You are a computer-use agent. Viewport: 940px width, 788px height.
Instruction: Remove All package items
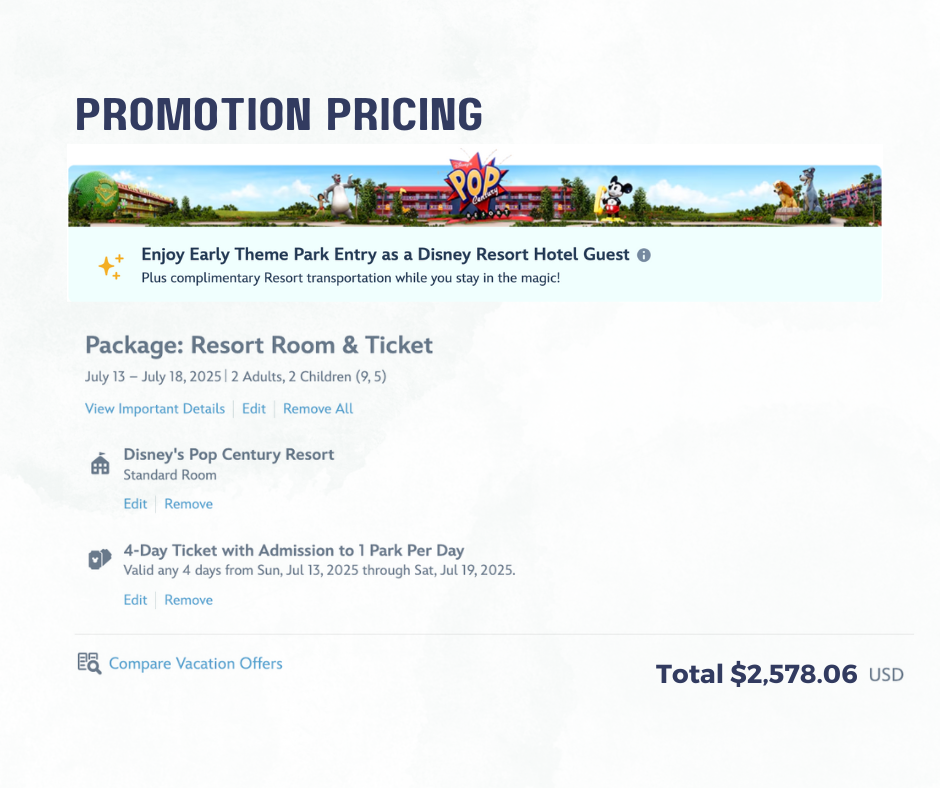[x=318, y=408]
